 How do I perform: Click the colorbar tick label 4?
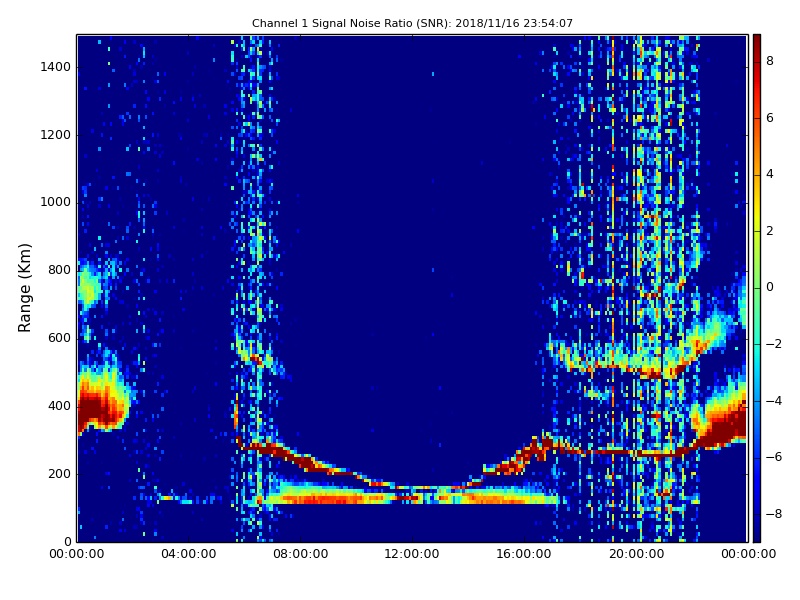(x=770, y=174)
